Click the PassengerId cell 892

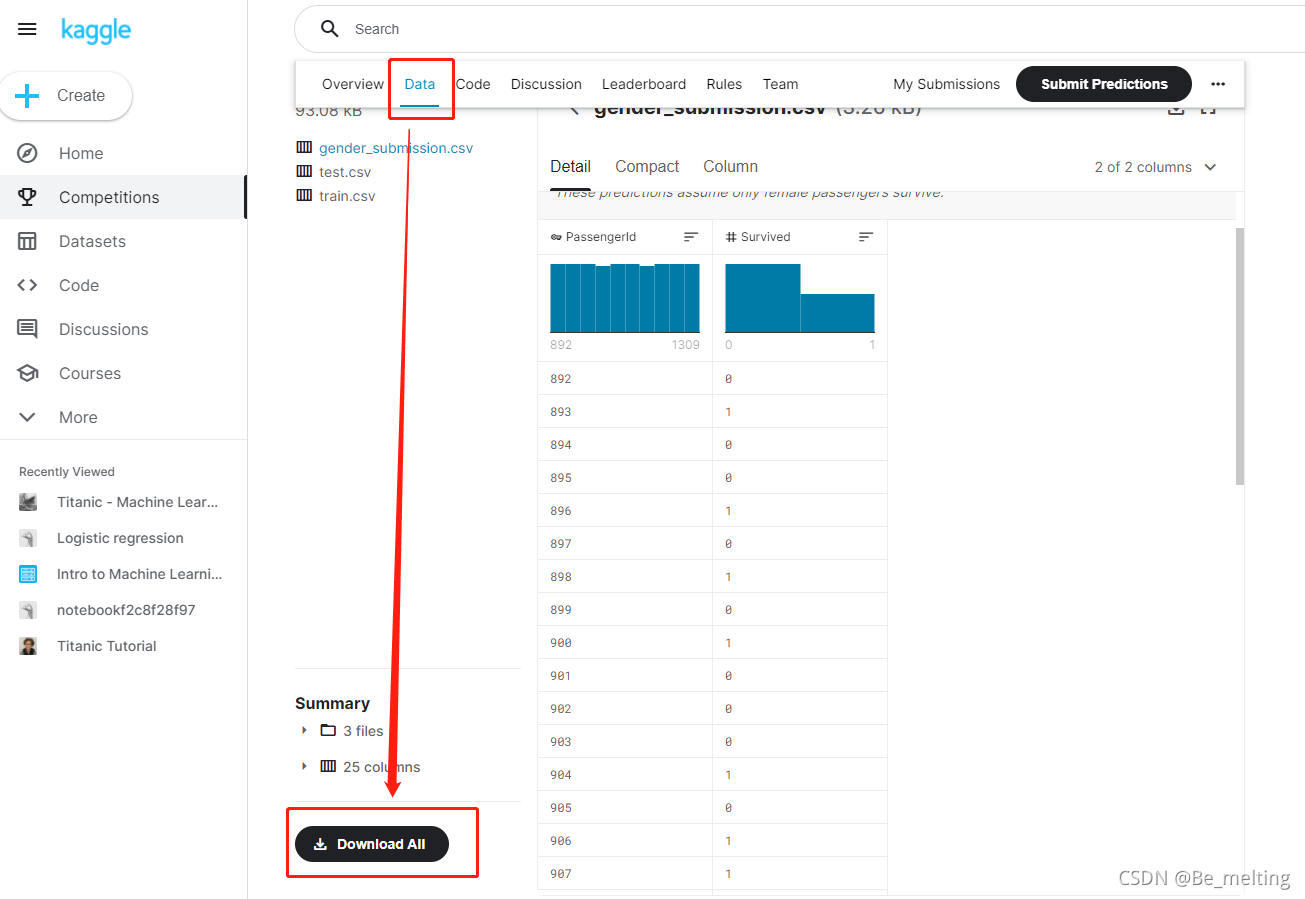[x=625, y=379]
